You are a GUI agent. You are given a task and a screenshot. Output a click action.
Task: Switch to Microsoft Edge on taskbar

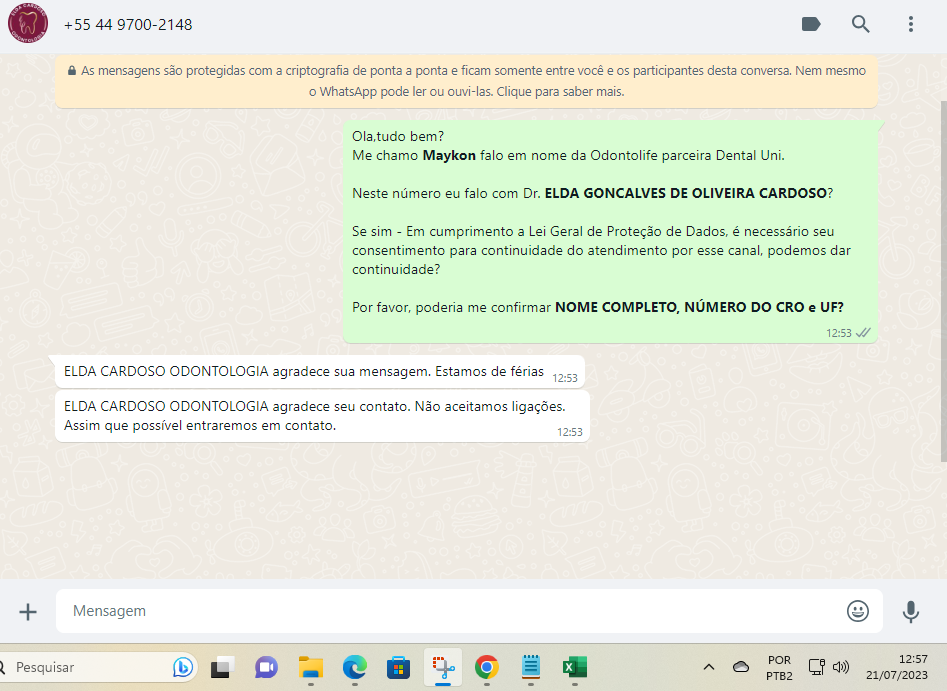coord(355,667)
